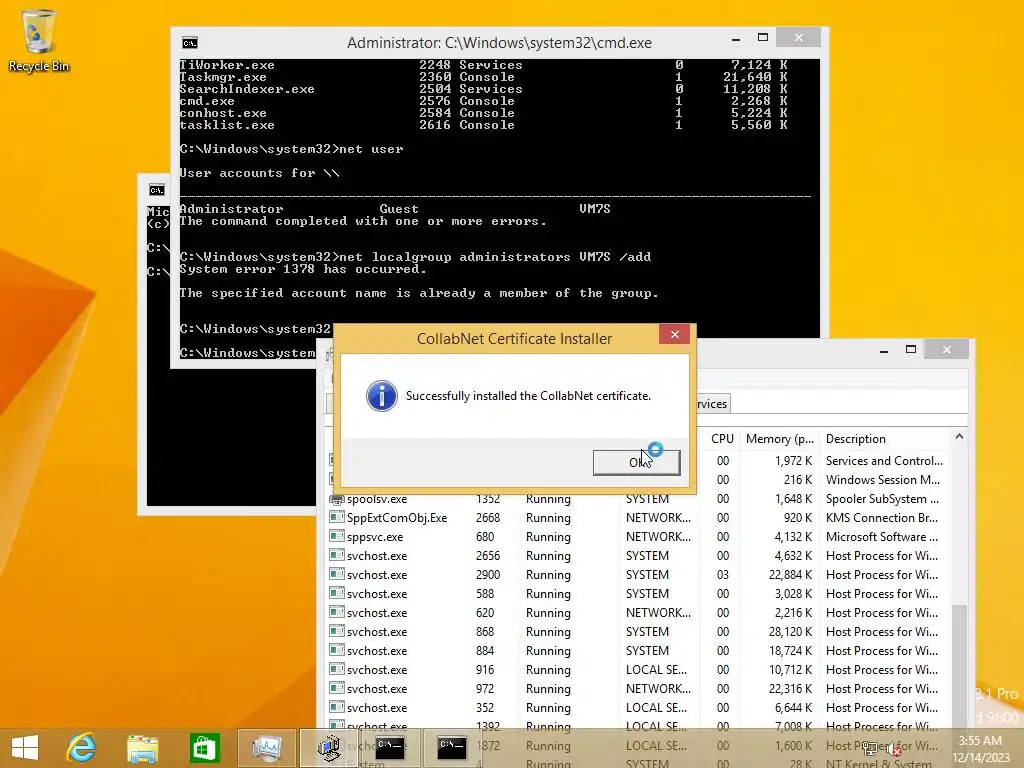Click the Windows Session M... description

click(883, 480)
